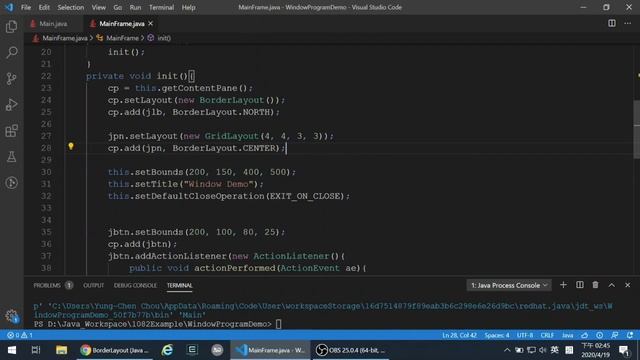The image size is (640, 360).
Task: Open the bottom activity bar icon above settings
Action: (x=11, y=182)
